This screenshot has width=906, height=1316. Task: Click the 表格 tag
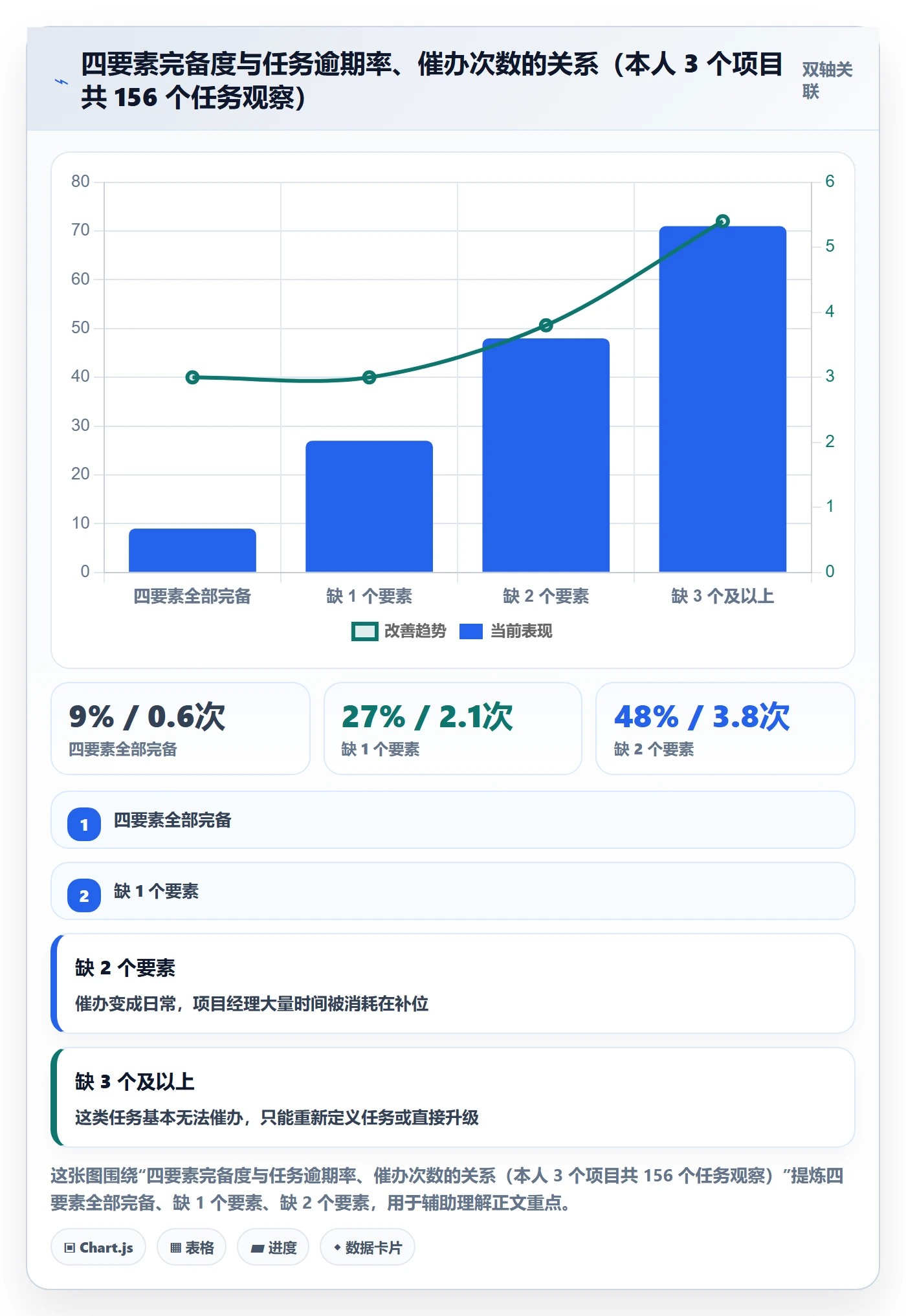[192, 1247]
